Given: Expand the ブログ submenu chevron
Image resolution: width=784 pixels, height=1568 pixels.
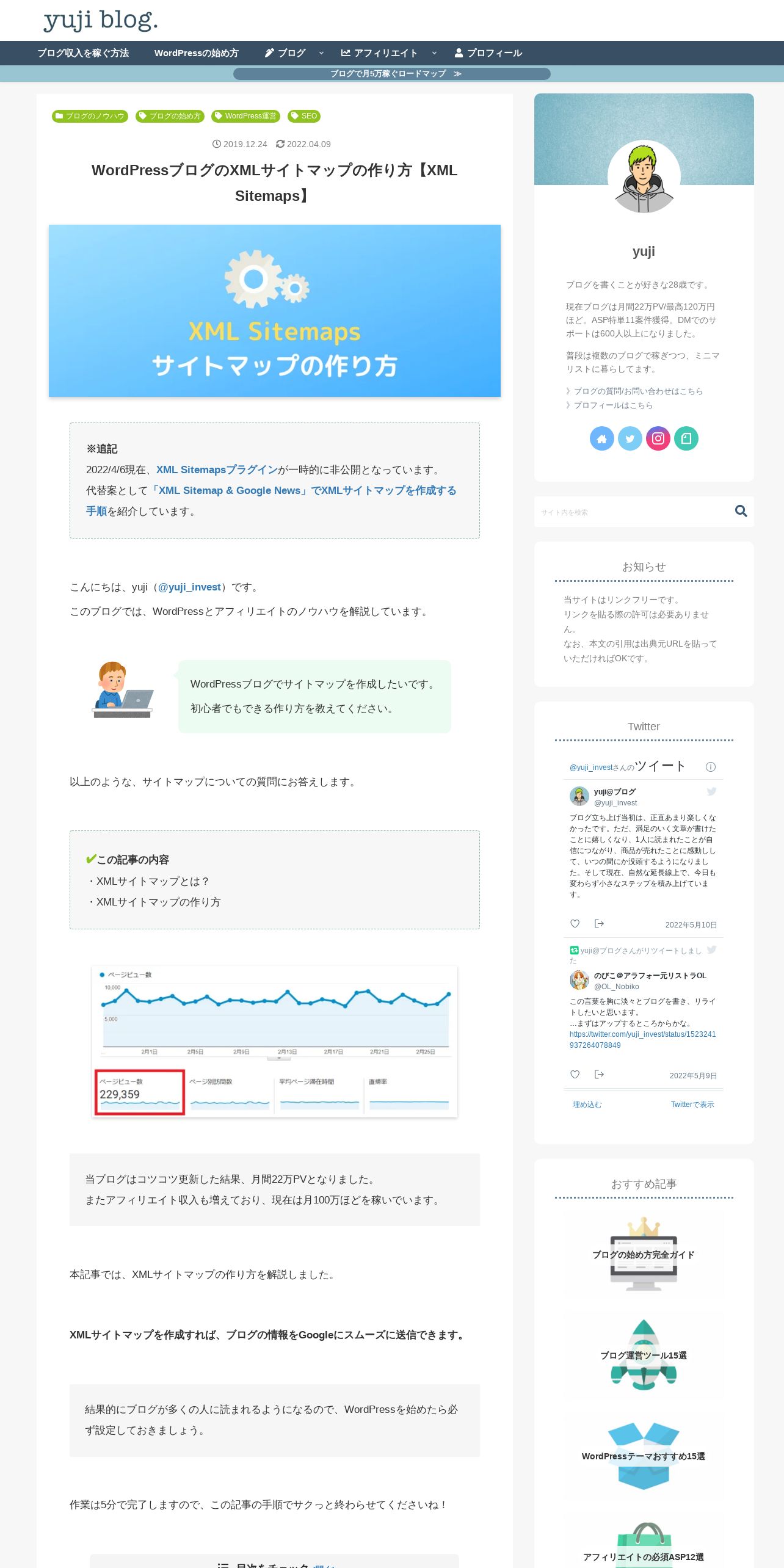Looking at the screenshot, I should [321, 53].
